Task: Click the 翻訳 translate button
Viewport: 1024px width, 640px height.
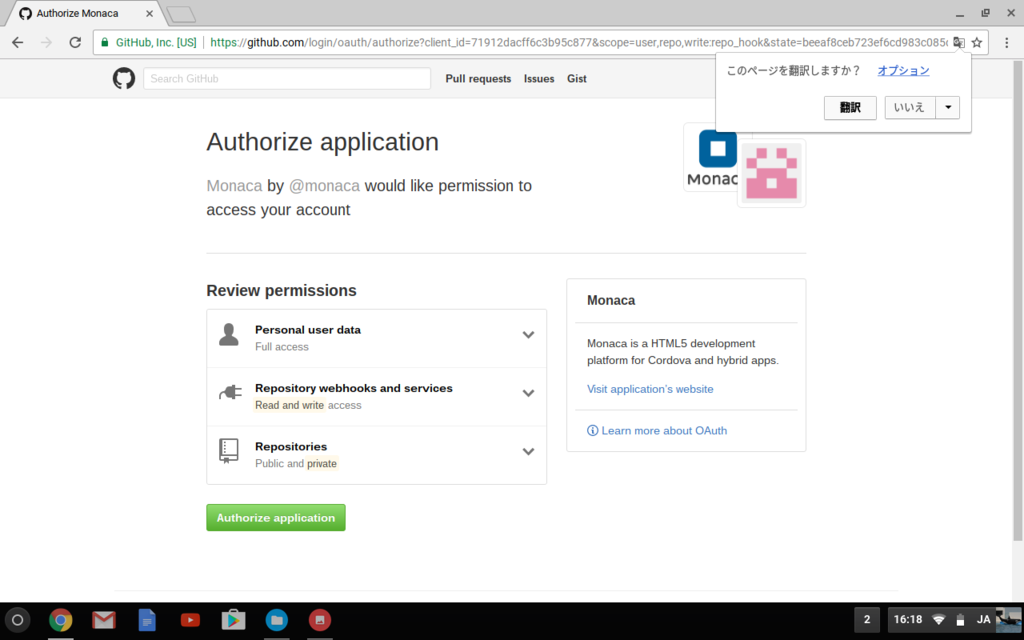Action: [x=850, y=108]
